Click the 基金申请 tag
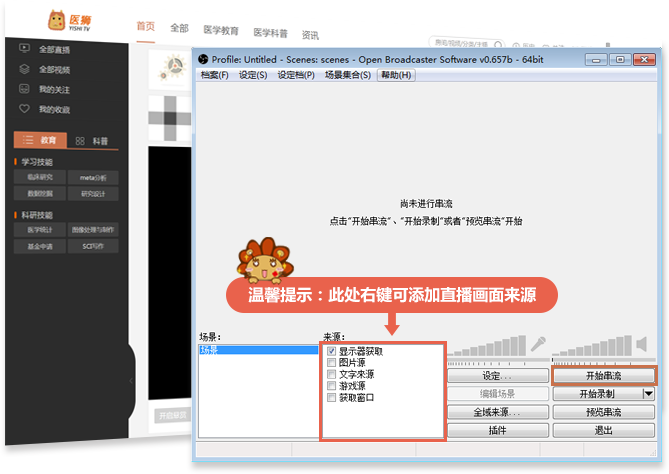669x474 pixels. (40, 246)
